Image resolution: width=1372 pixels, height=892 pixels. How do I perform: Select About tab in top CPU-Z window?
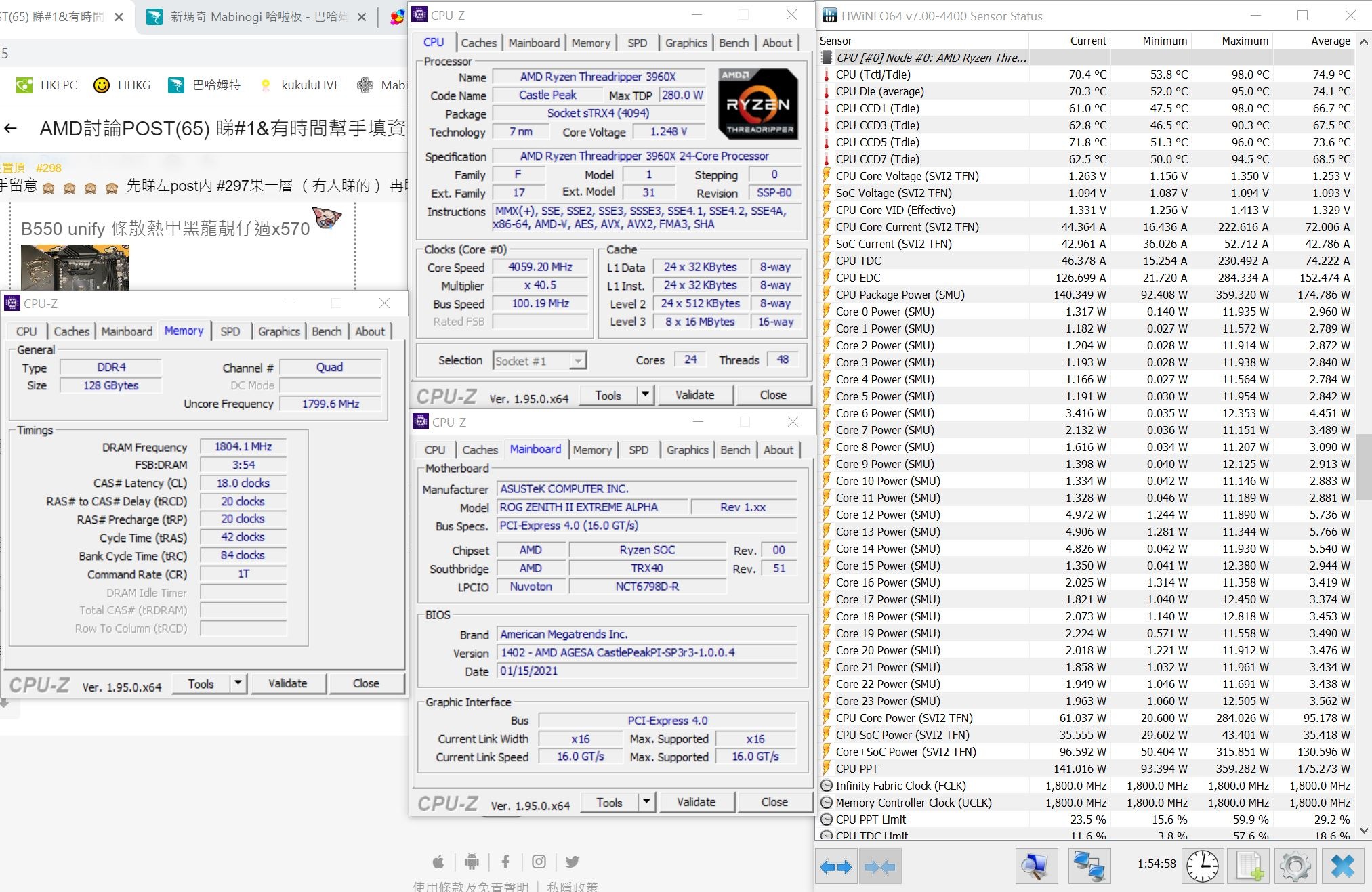[776, 43]
